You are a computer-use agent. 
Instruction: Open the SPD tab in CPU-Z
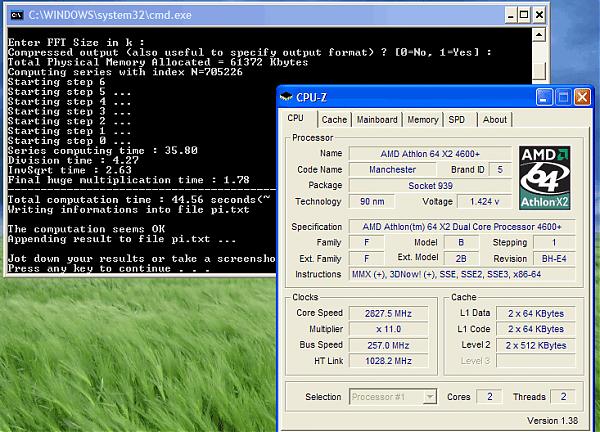(457, 120)
